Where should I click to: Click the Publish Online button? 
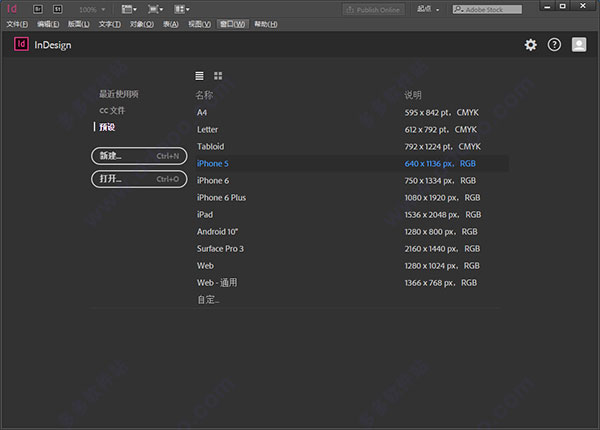click(x=373, y=10)
